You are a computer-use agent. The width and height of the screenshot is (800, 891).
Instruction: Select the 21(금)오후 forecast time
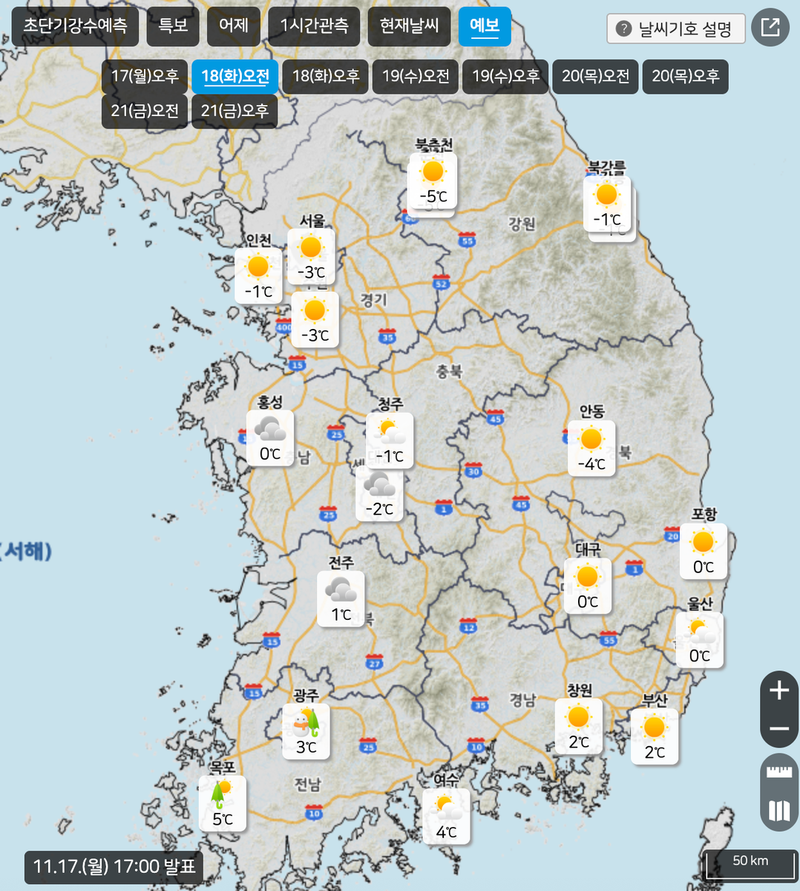tap(235, 110)
